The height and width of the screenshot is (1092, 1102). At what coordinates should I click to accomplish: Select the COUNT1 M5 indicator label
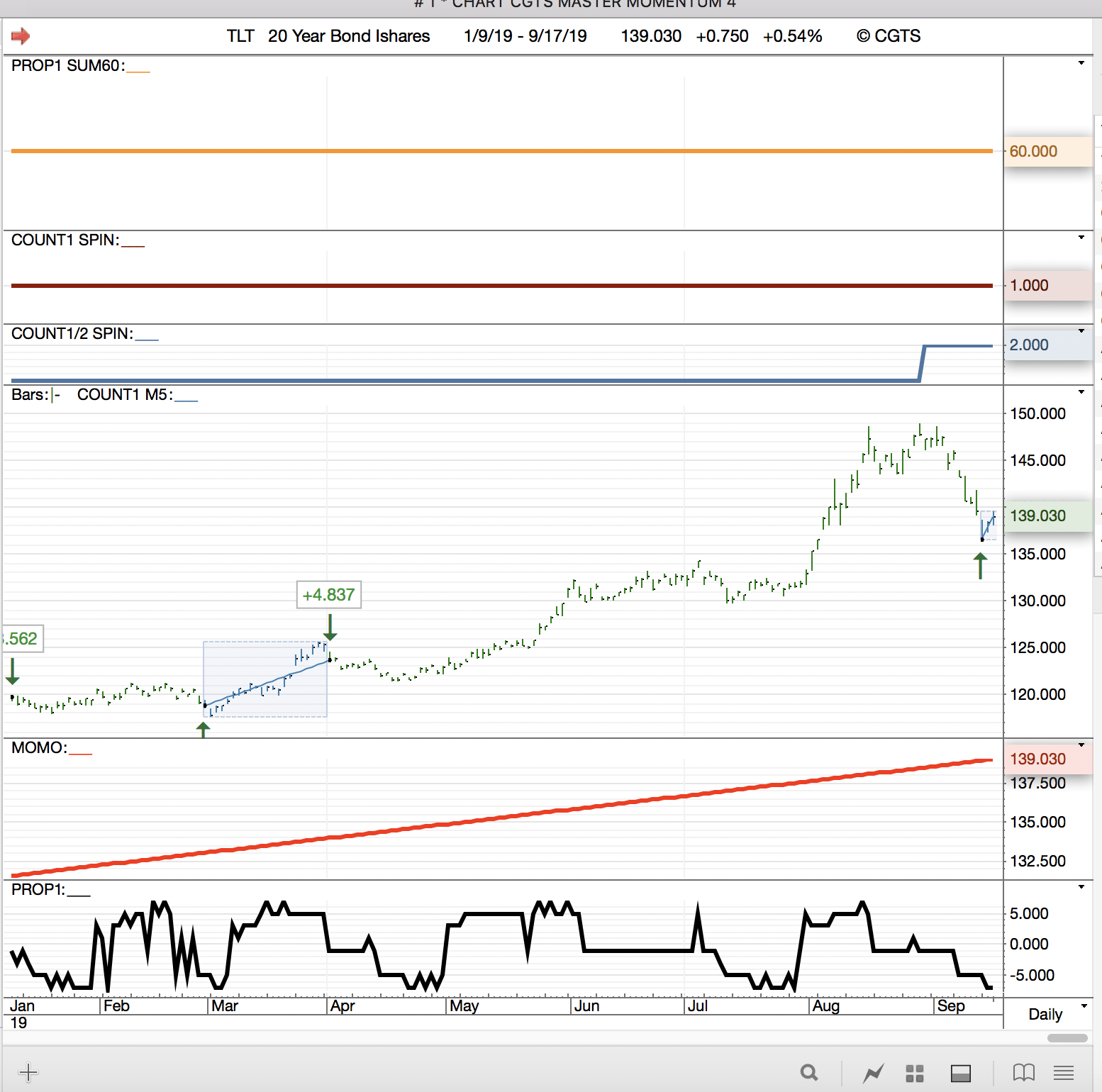(x=125, y=395)
